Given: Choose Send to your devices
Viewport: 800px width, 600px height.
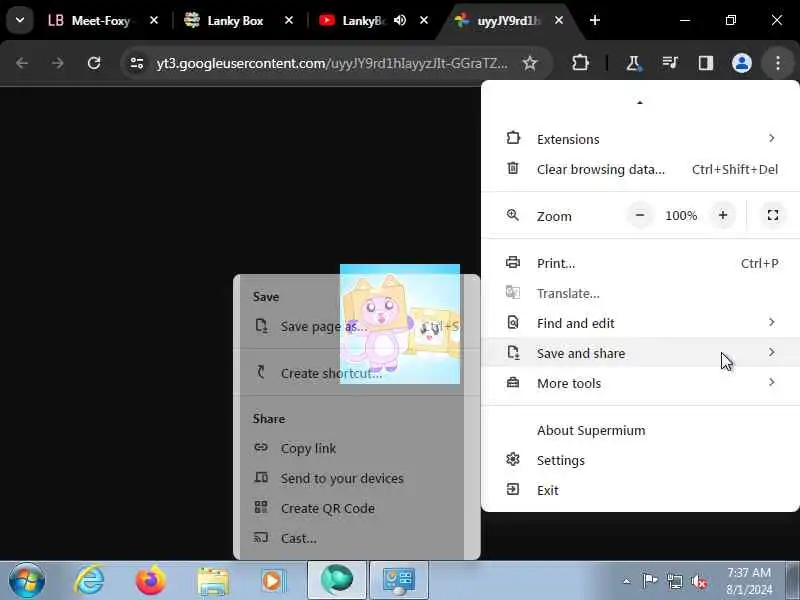Looking at the screenshot, I should coord(357,479).
